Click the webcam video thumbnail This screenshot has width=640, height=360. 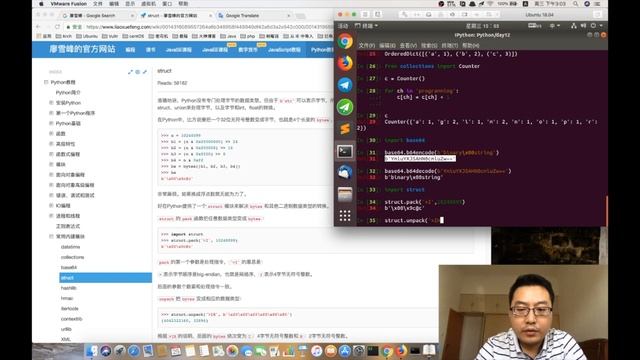[523, 312]
